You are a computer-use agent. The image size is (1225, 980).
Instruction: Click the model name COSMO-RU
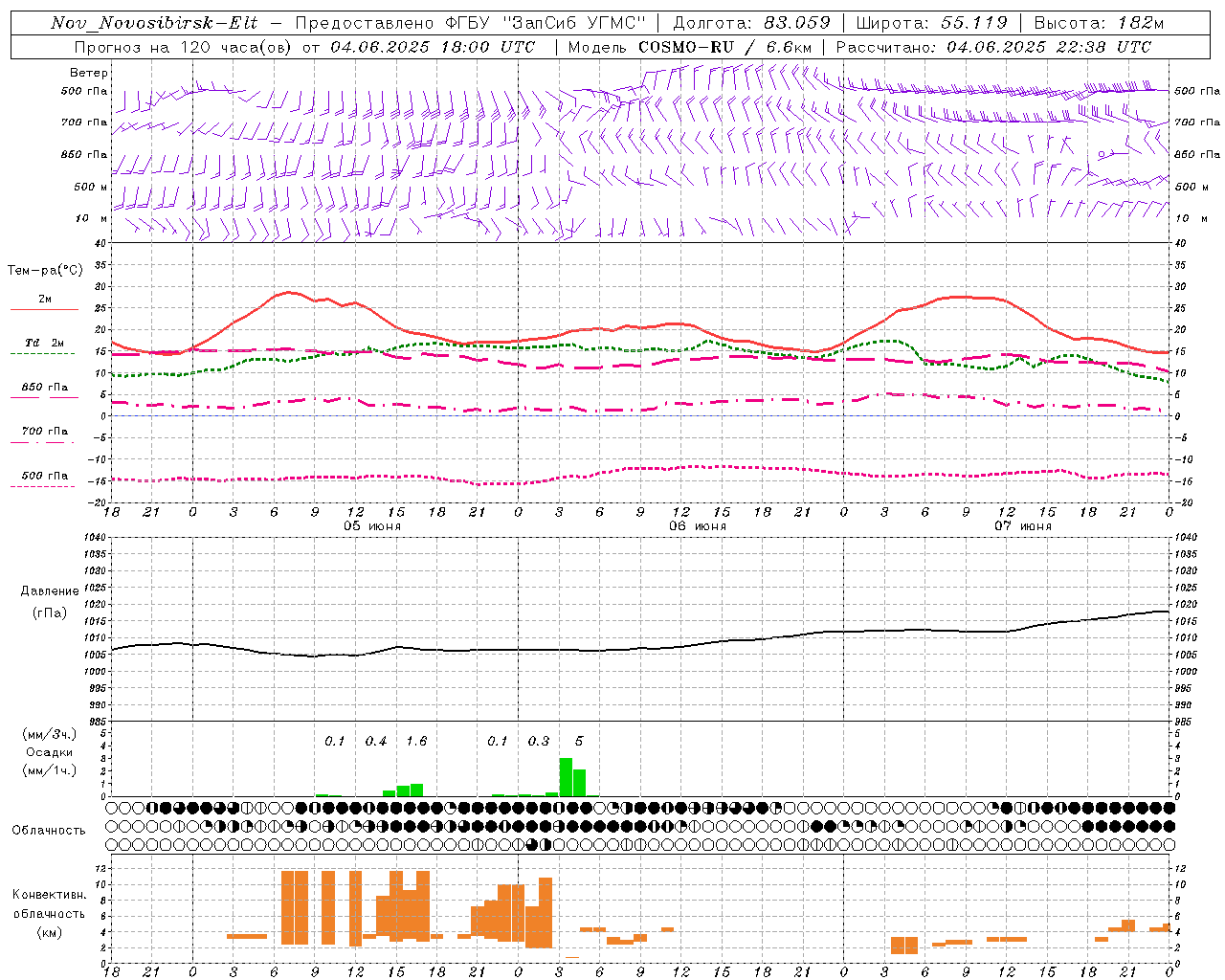(686, 47)
